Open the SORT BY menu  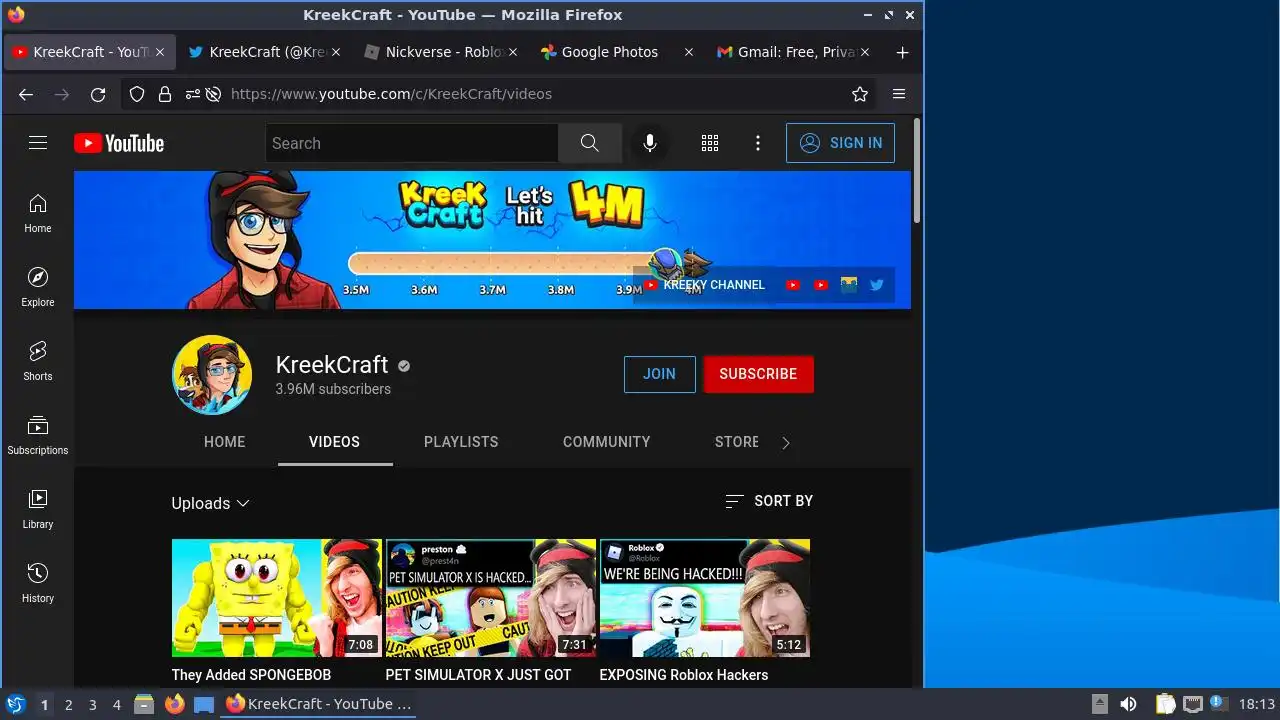[x=769, y=501]
